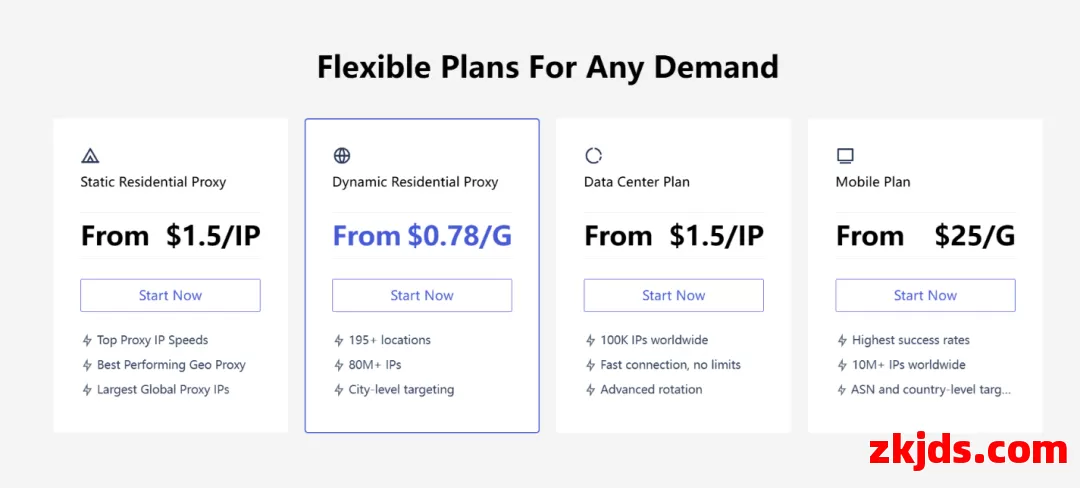This screenshot has width=1080, height=488.
Task: Click lightning icon beside Top Proxy IP Speeds
Action: (87, 340)
